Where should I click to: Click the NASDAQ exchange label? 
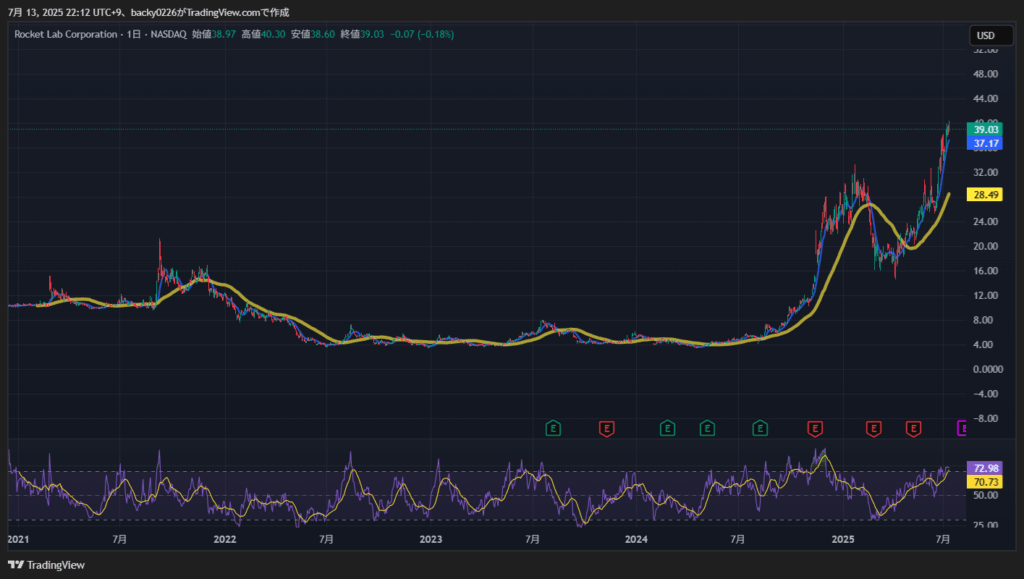click(168, 34)
